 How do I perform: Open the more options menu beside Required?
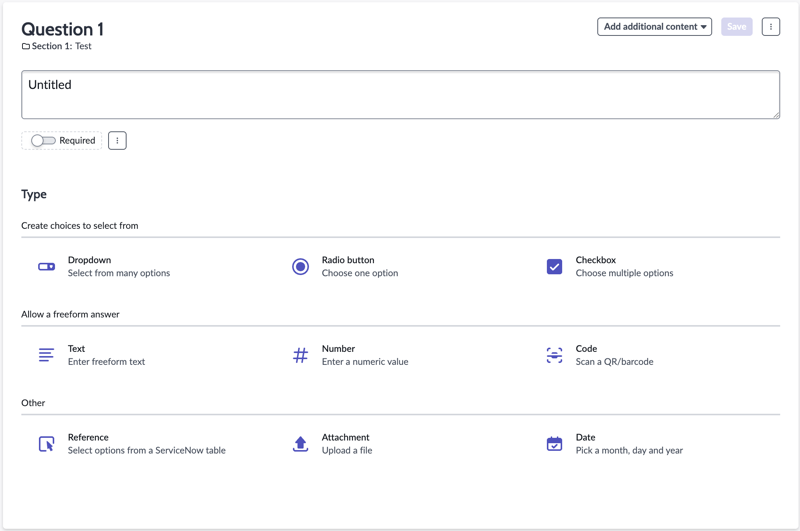(x=117, y=141)
